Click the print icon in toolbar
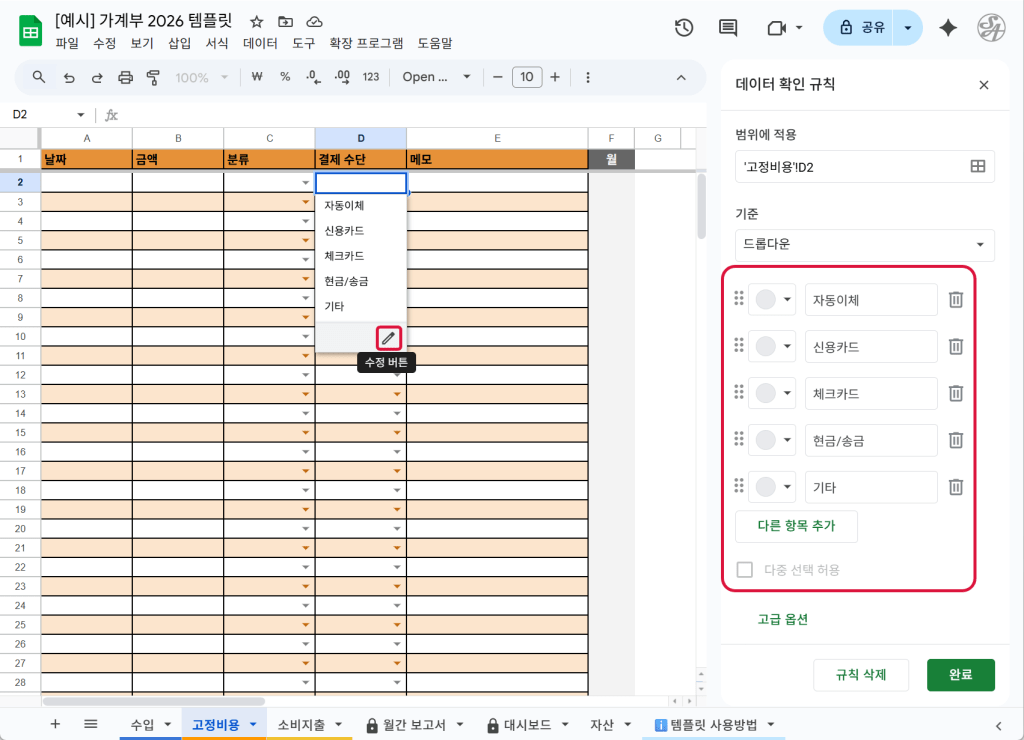The image size is (1024, 740). coord(125,77)
